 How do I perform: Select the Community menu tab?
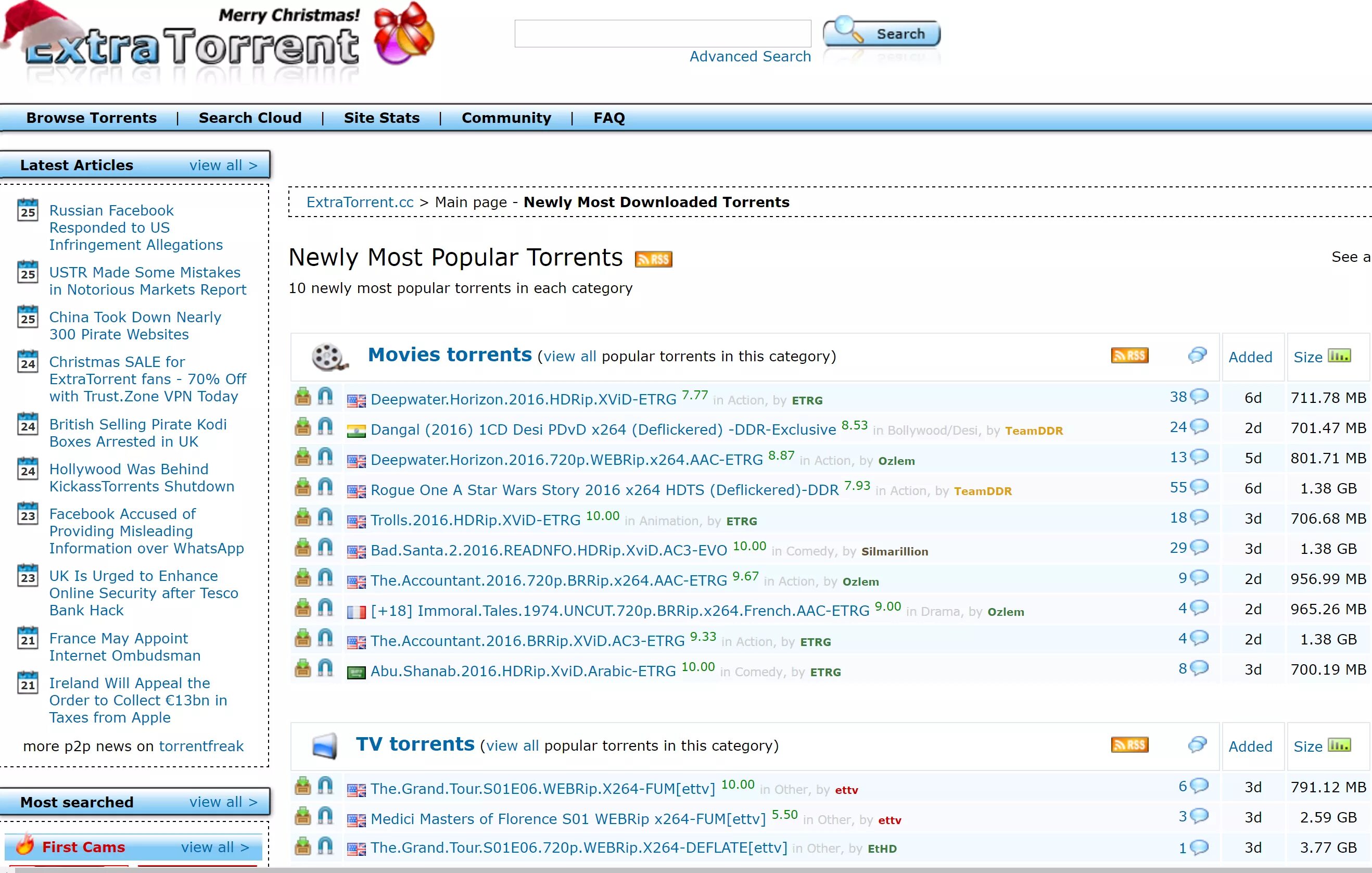pos(506,118)
